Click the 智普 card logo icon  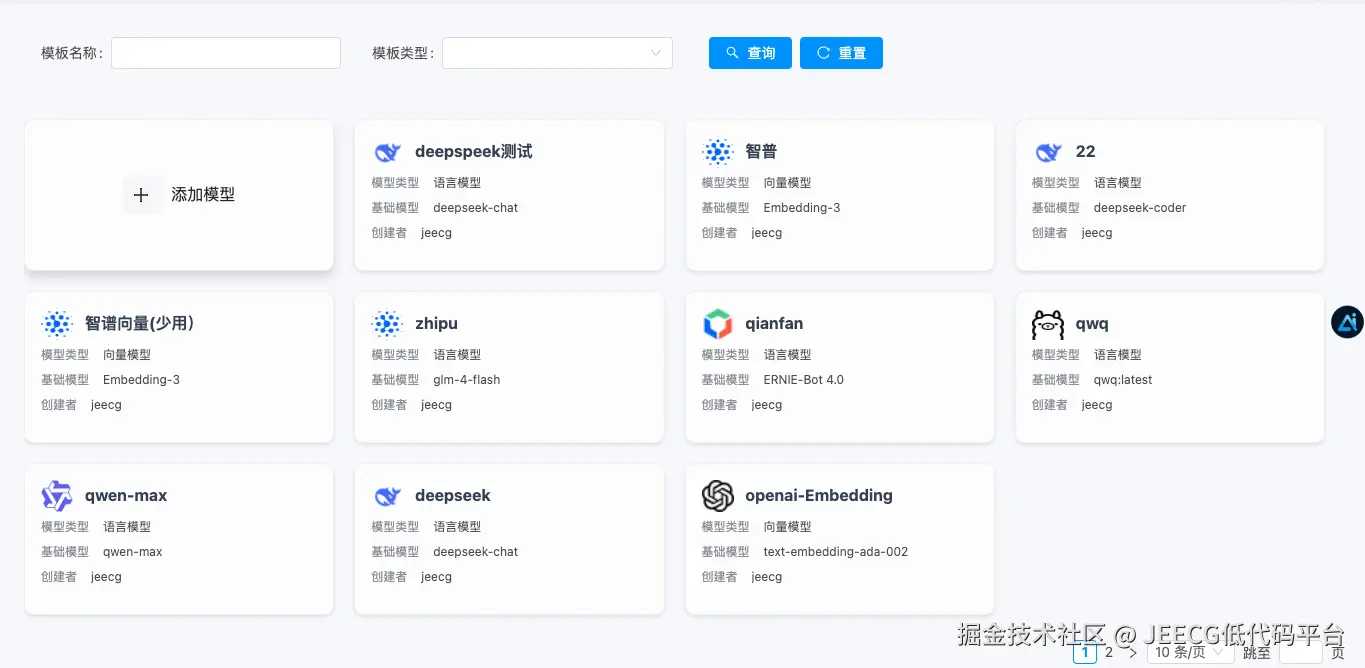point(717,152)
